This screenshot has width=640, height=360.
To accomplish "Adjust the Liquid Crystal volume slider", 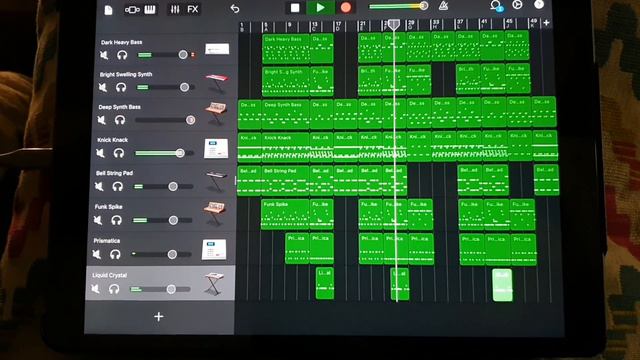I will tap(160, 289).
